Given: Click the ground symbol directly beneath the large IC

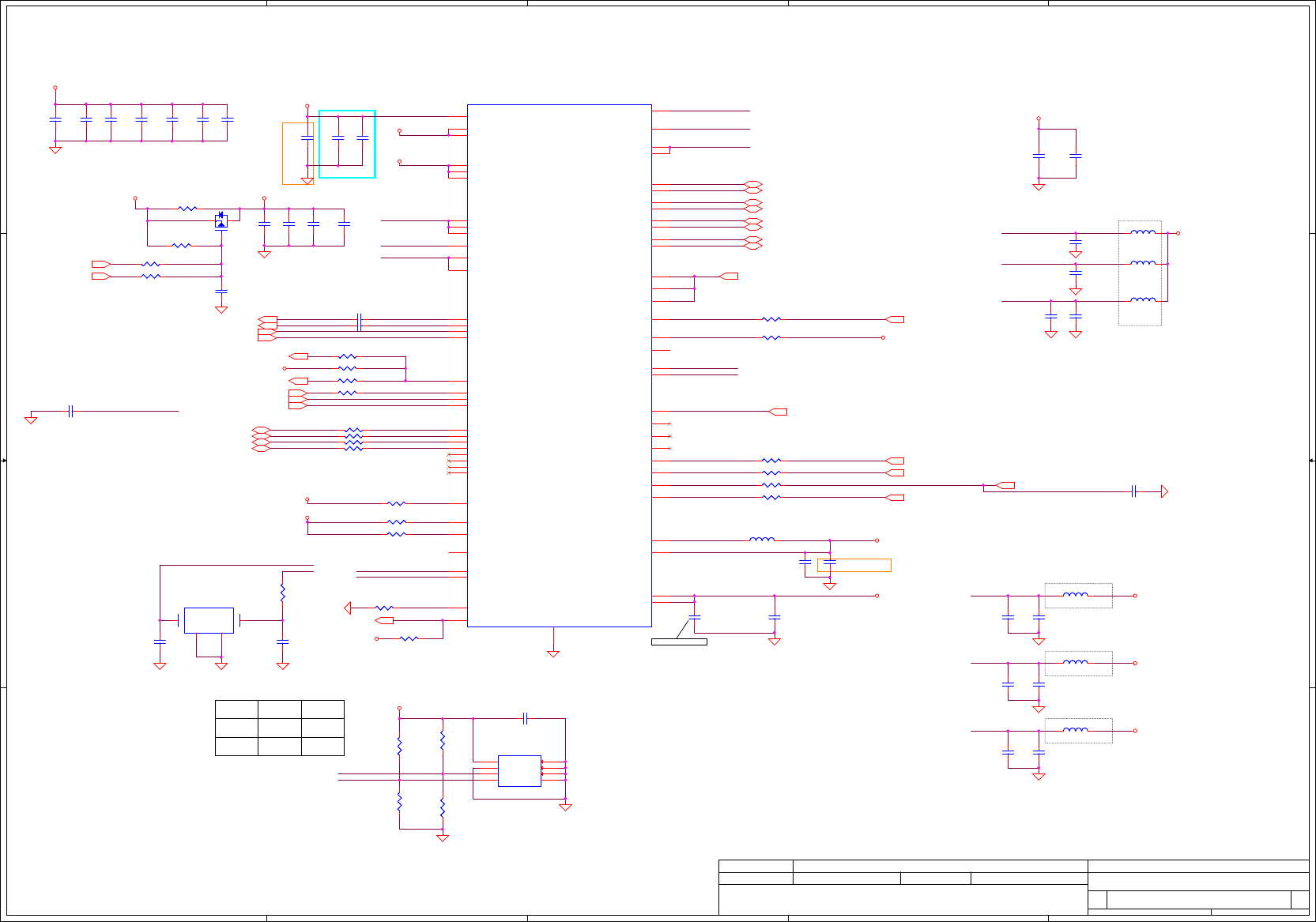Looking at the screenshot, I should (x=553, y=653).
